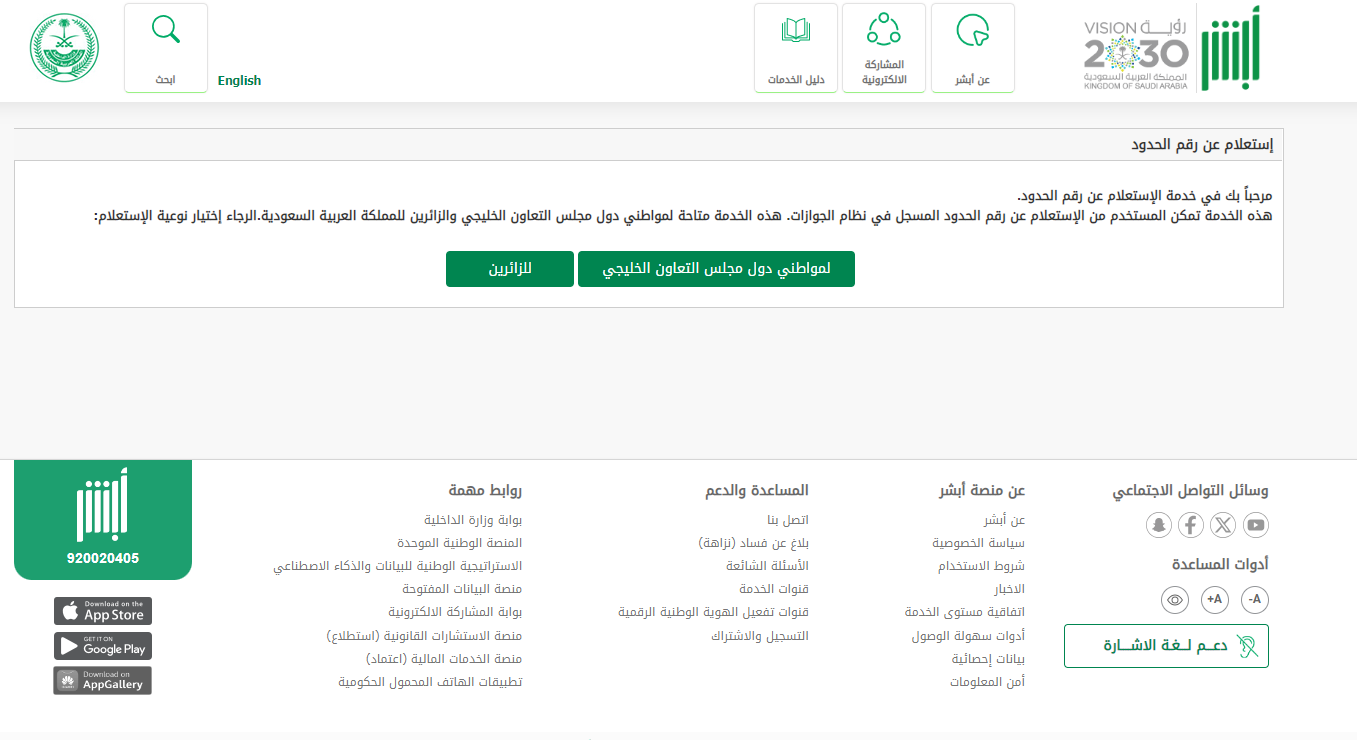This screenshot has height=740, width=1357.
Task: Click the search magnifier (ابحث) icon
Action: coord(166,30)
